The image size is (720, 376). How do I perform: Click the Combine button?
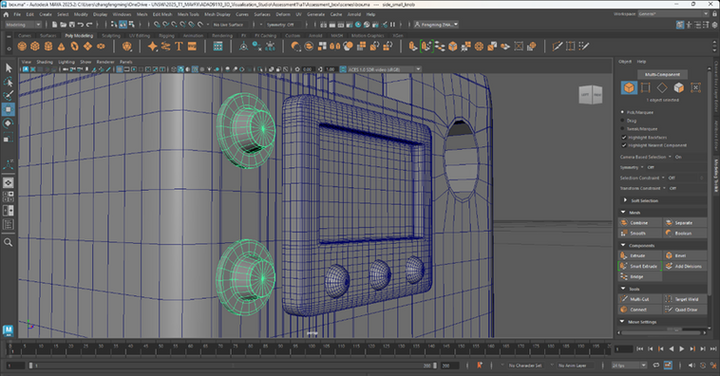point(641,223)
